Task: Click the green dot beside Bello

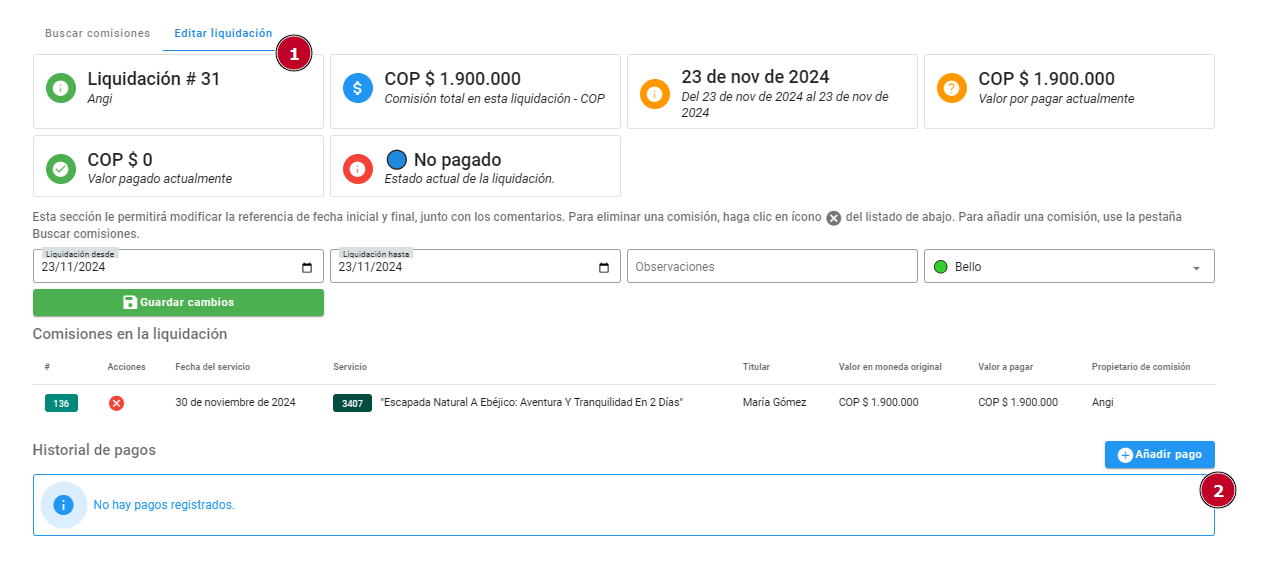Action: [x=940, y=267]
